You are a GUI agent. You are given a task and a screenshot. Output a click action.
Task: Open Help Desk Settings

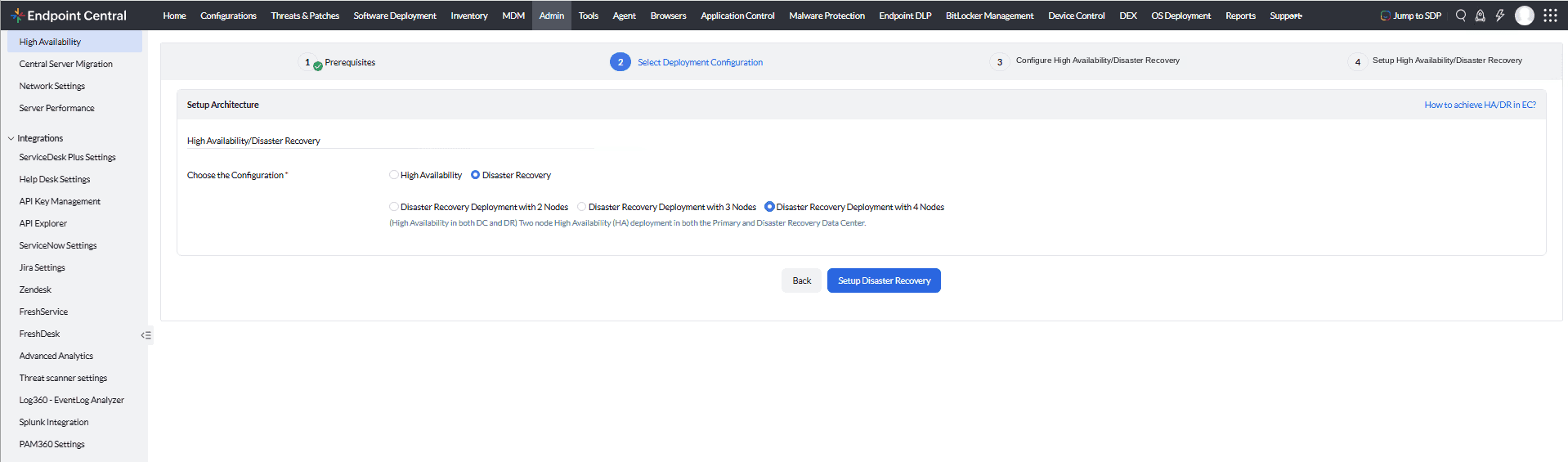point(55,179)
